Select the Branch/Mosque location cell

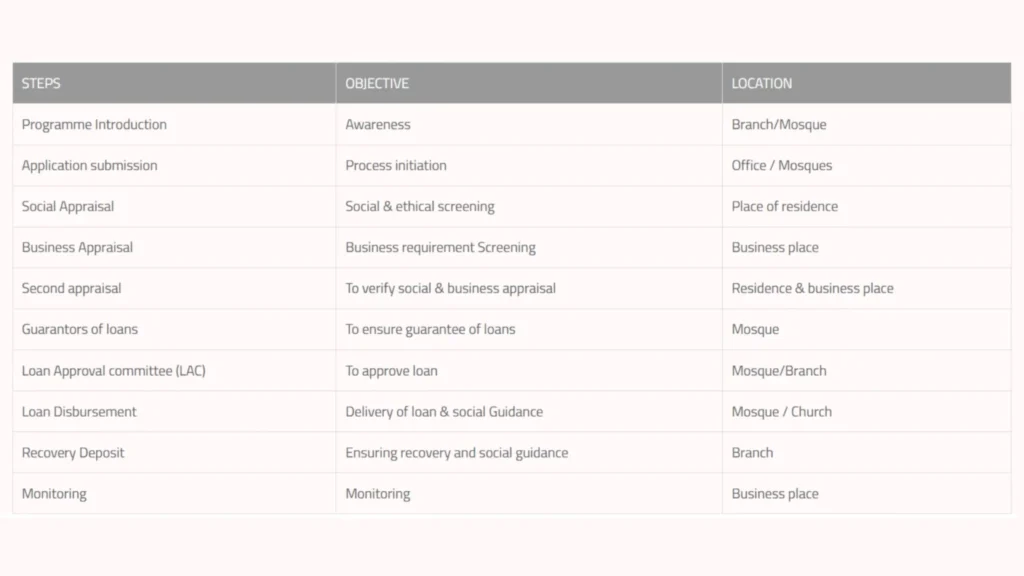778,124
